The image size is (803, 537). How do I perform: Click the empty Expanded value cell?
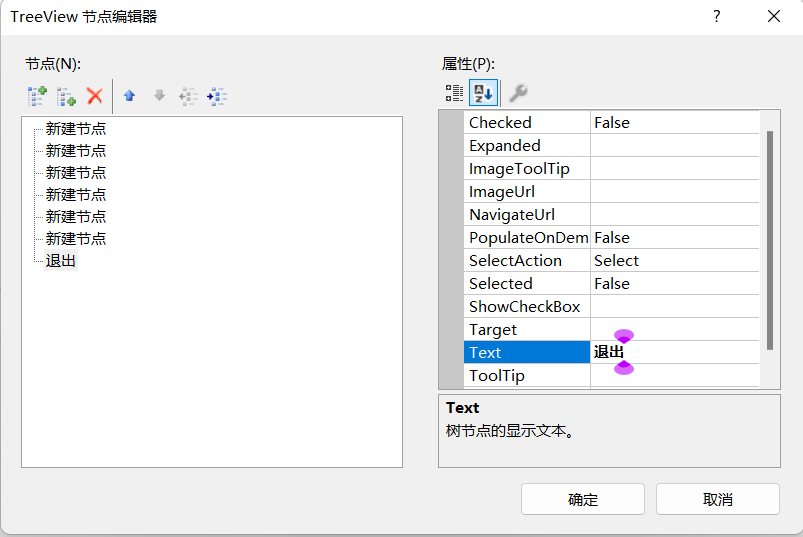pyautogui.click(x=674, y=146)
